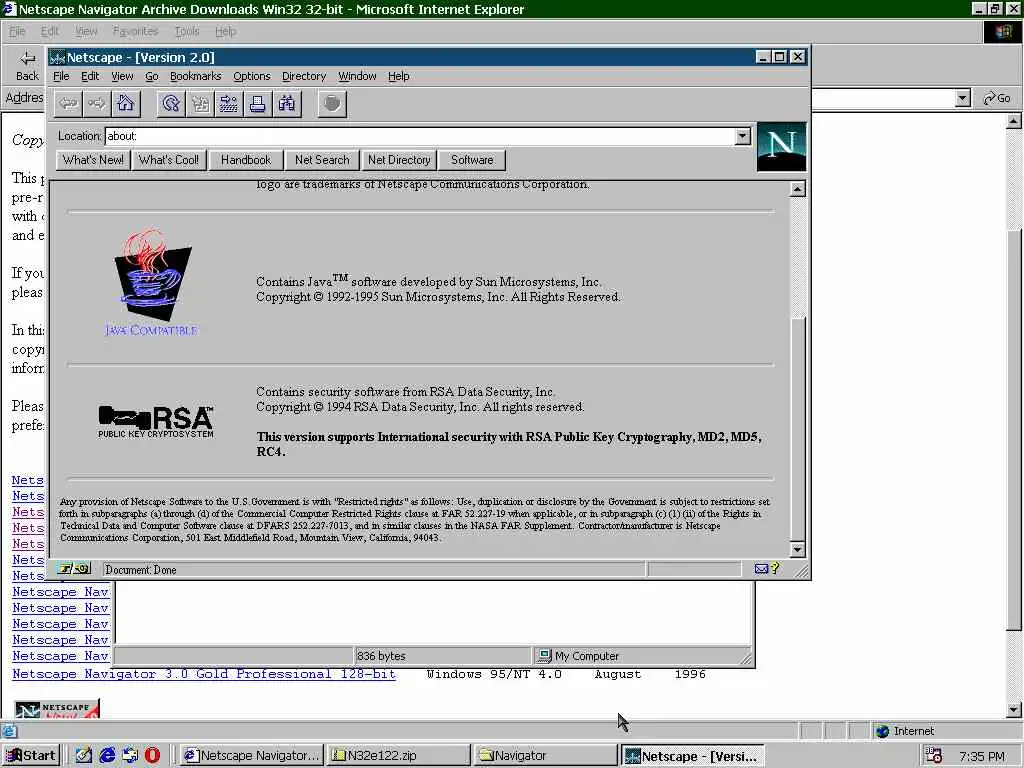Click the Handbook directory button

[246, 160]
